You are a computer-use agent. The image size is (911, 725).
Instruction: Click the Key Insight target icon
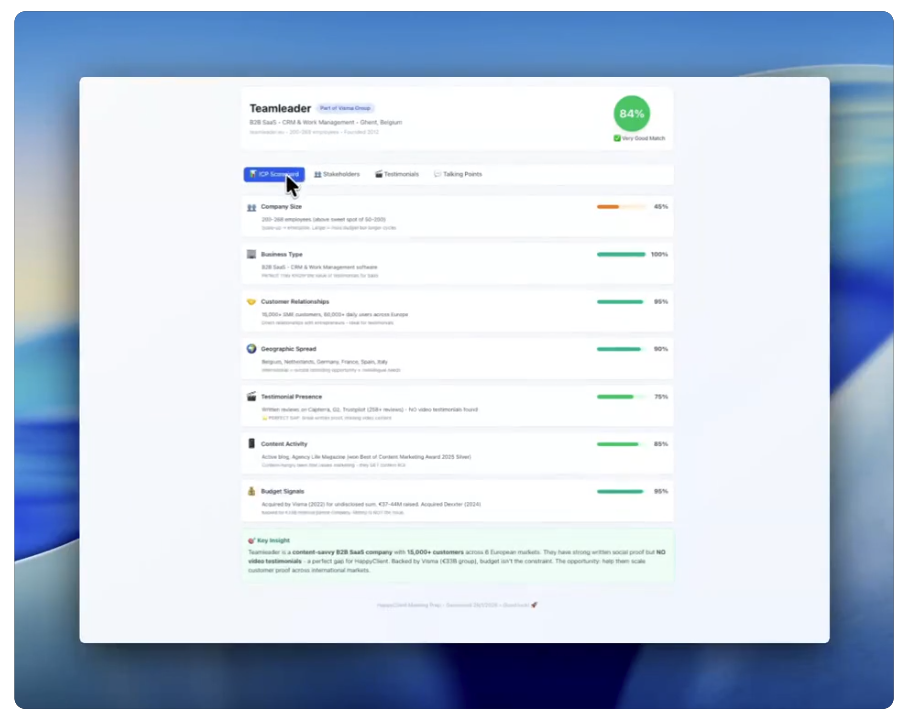point(250,540)
